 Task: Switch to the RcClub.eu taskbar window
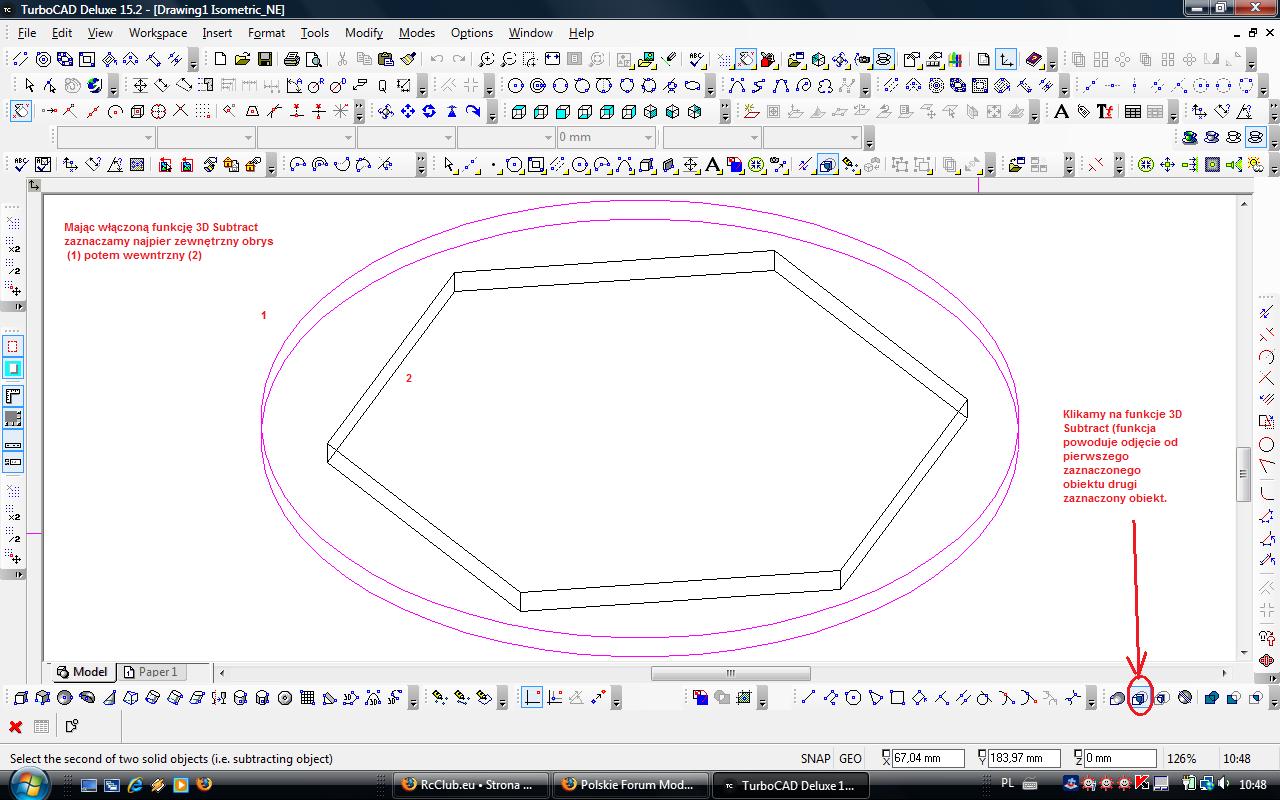pos(471,785)
